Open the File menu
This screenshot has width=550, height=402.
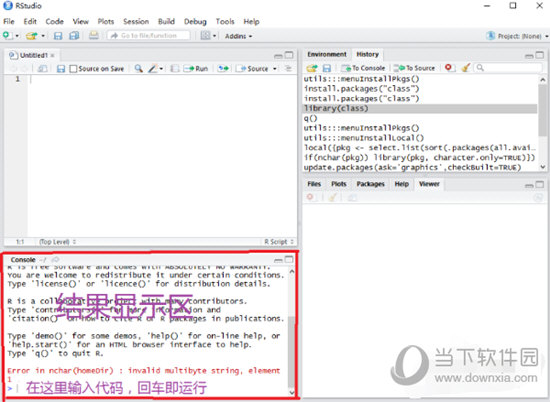coord(9,21)
